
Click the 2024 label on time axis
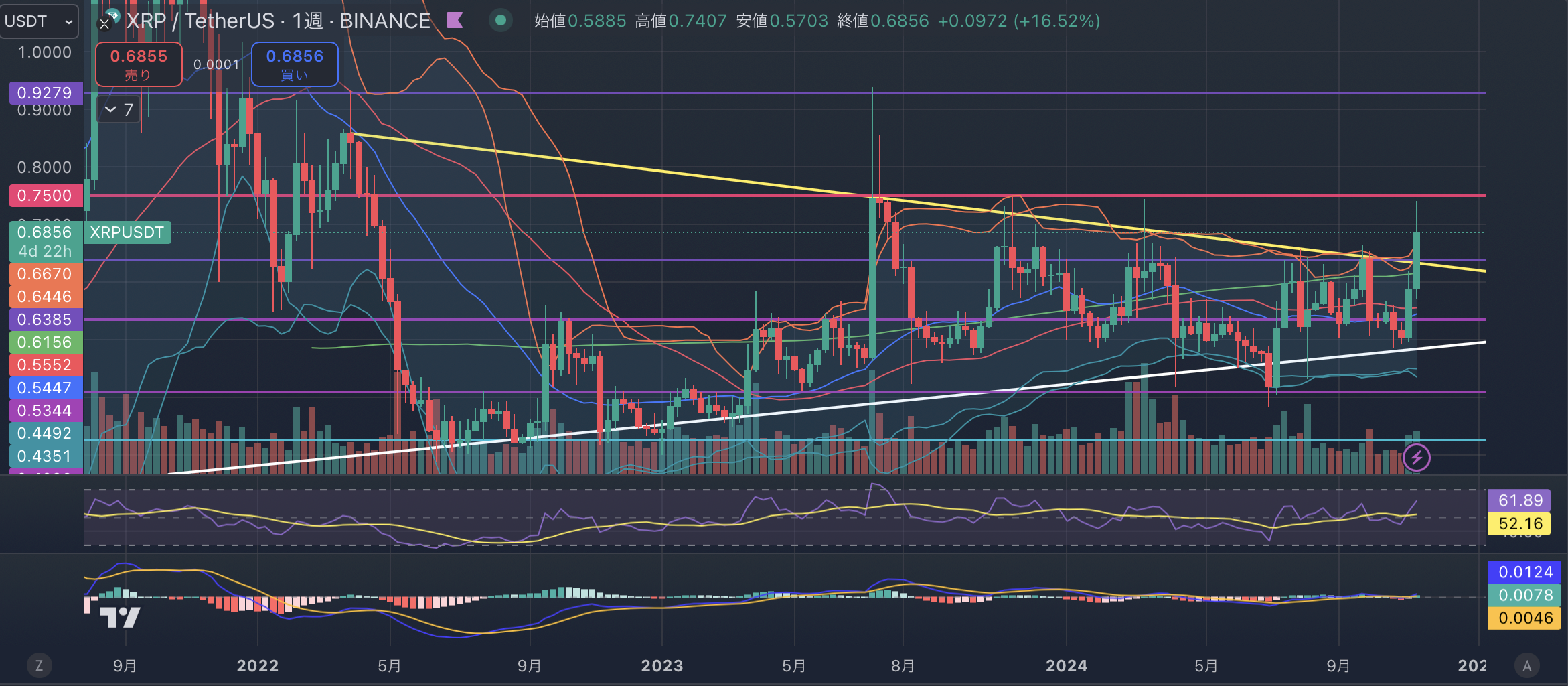[1067, 665]
